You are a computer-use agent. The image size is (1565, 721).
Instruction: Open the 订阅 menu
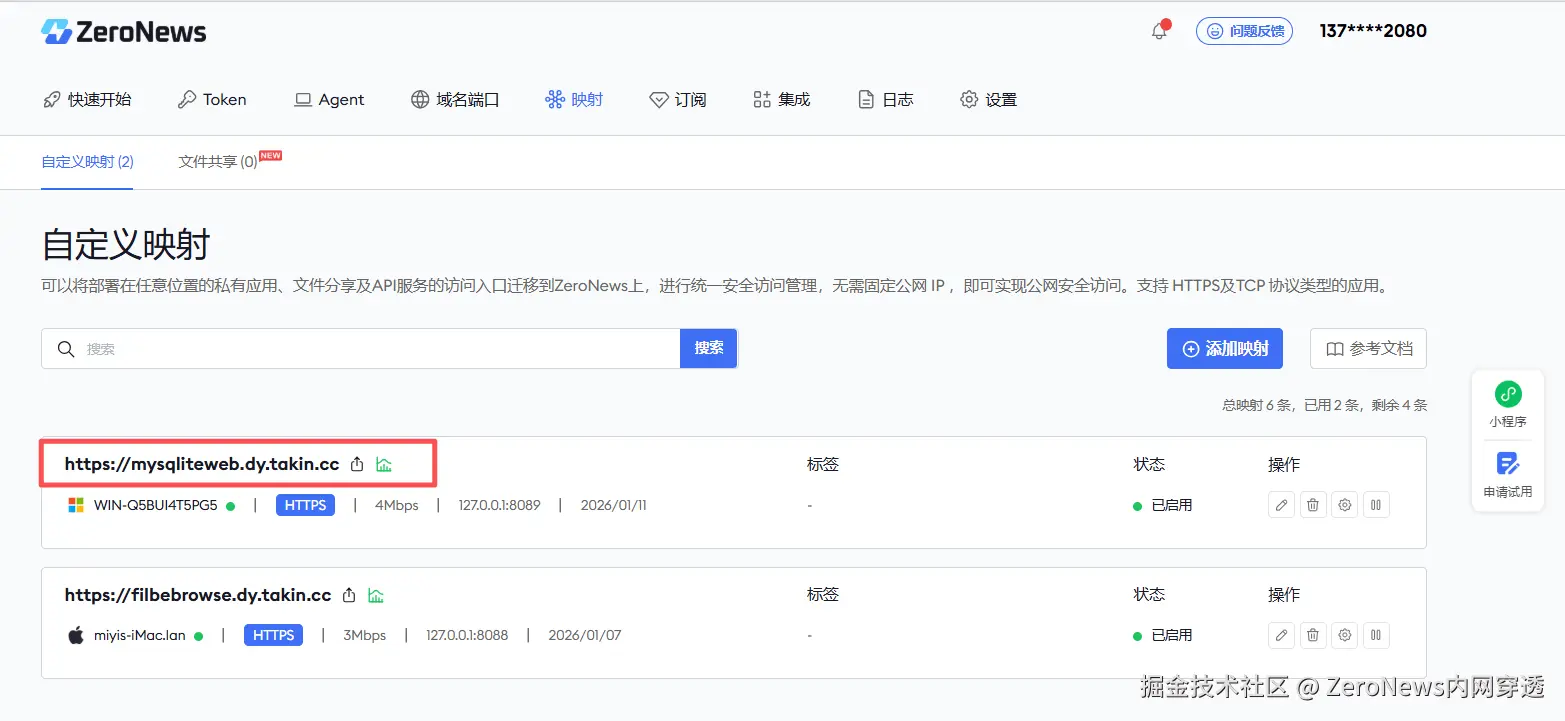(678, 100)
